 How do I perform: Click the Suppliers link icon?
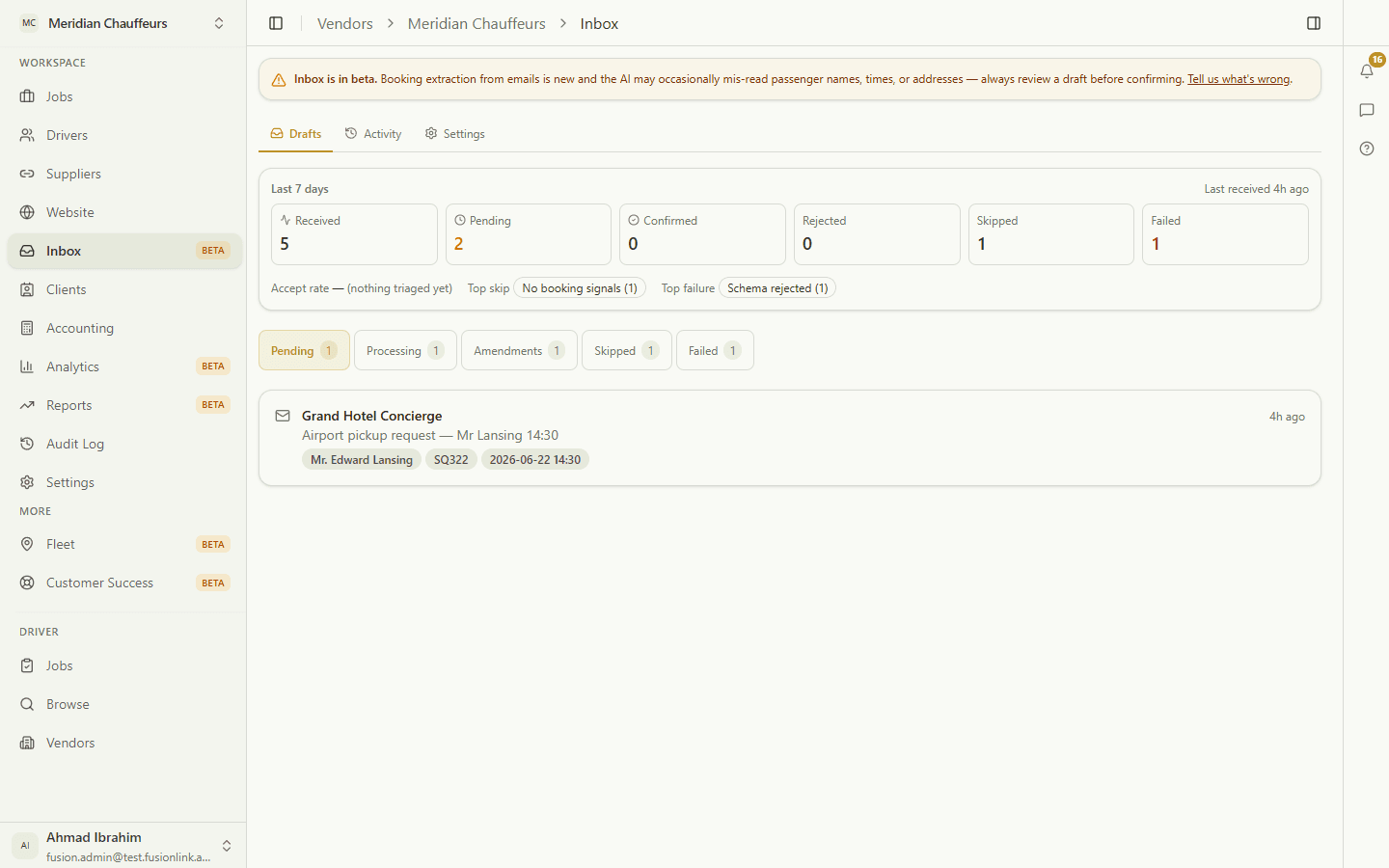point(27,174)
